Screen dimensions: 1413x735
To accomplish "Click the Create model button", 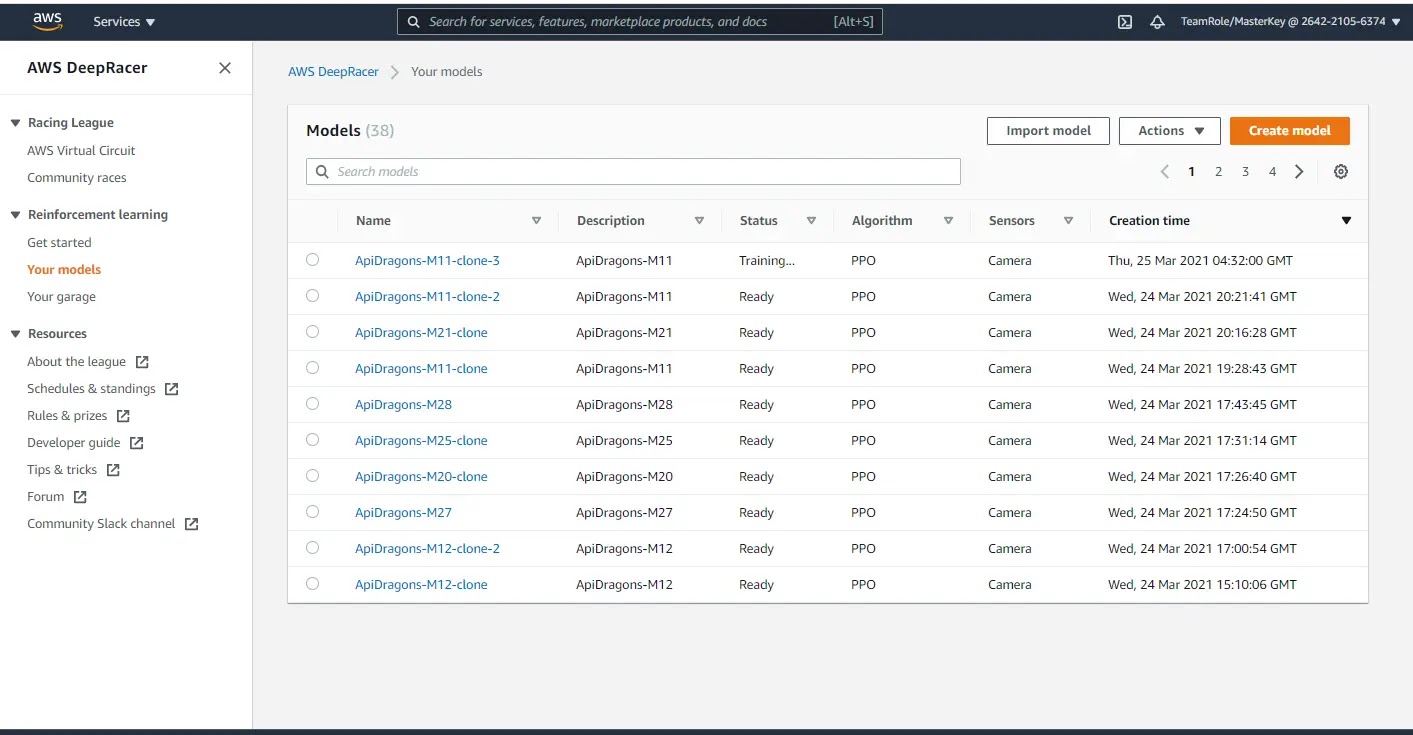I will pyautogui.click(x=1290, y=131).
